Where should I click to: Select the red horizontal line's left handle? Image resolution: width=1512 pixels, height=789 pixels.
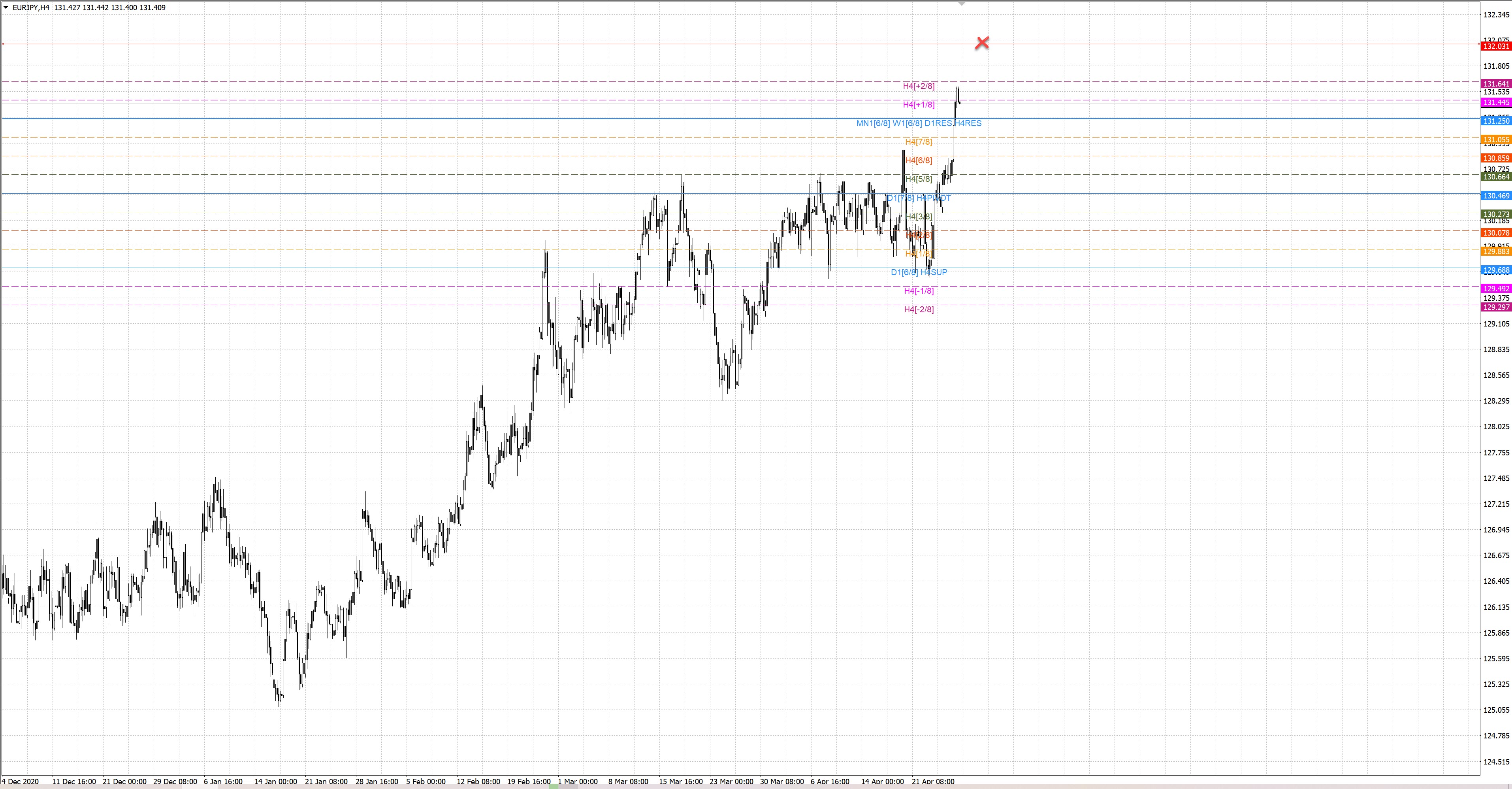(x=3, y=44)
